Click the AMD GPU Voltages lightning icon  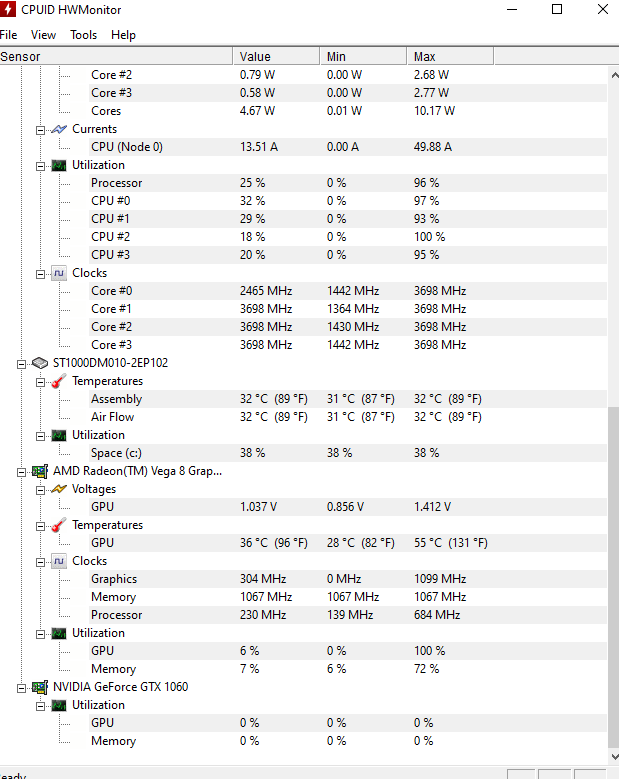point(59,489)
